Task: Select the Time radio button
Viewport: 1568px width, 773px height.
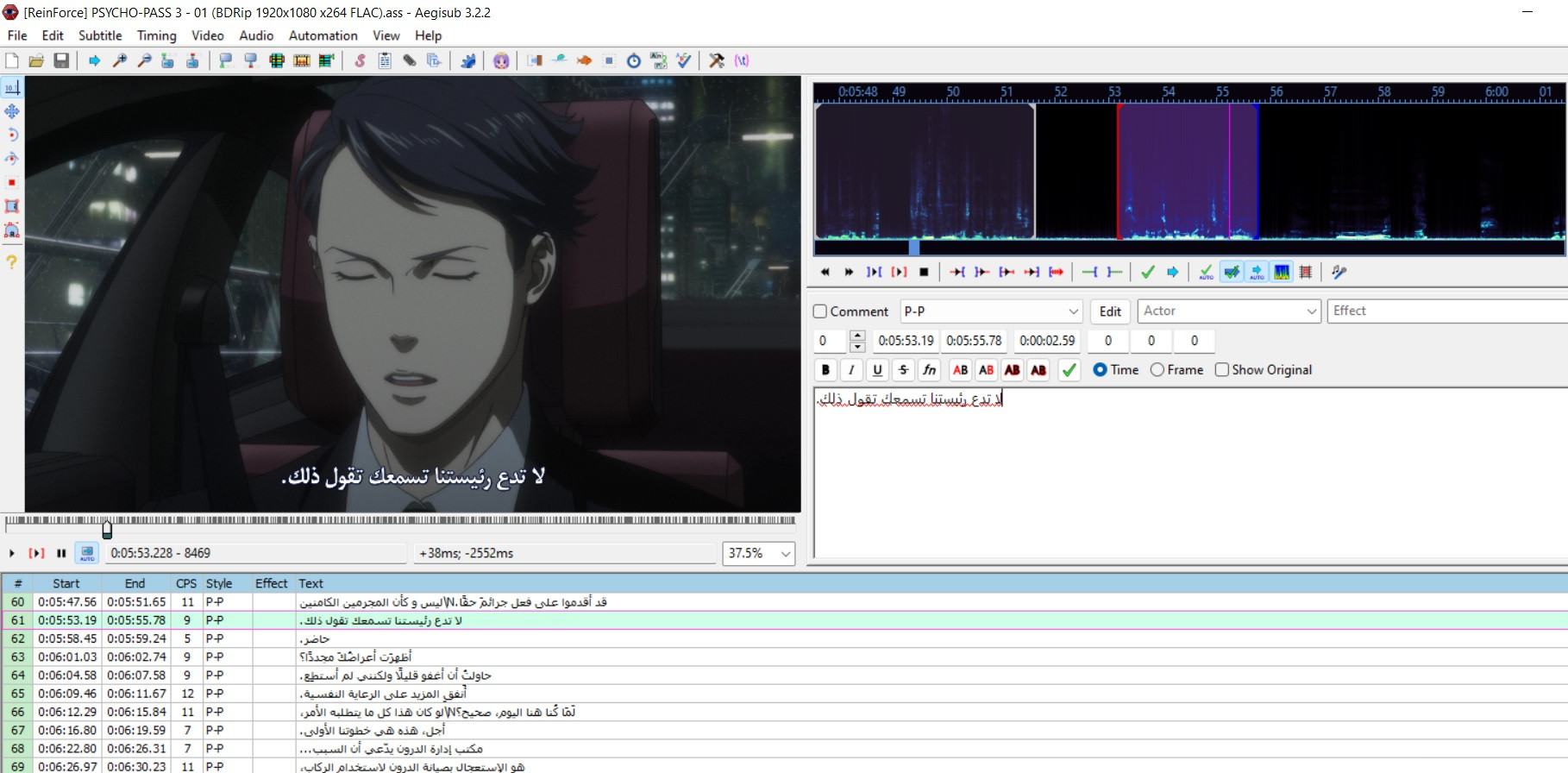Action: [x=1100, y=370]
